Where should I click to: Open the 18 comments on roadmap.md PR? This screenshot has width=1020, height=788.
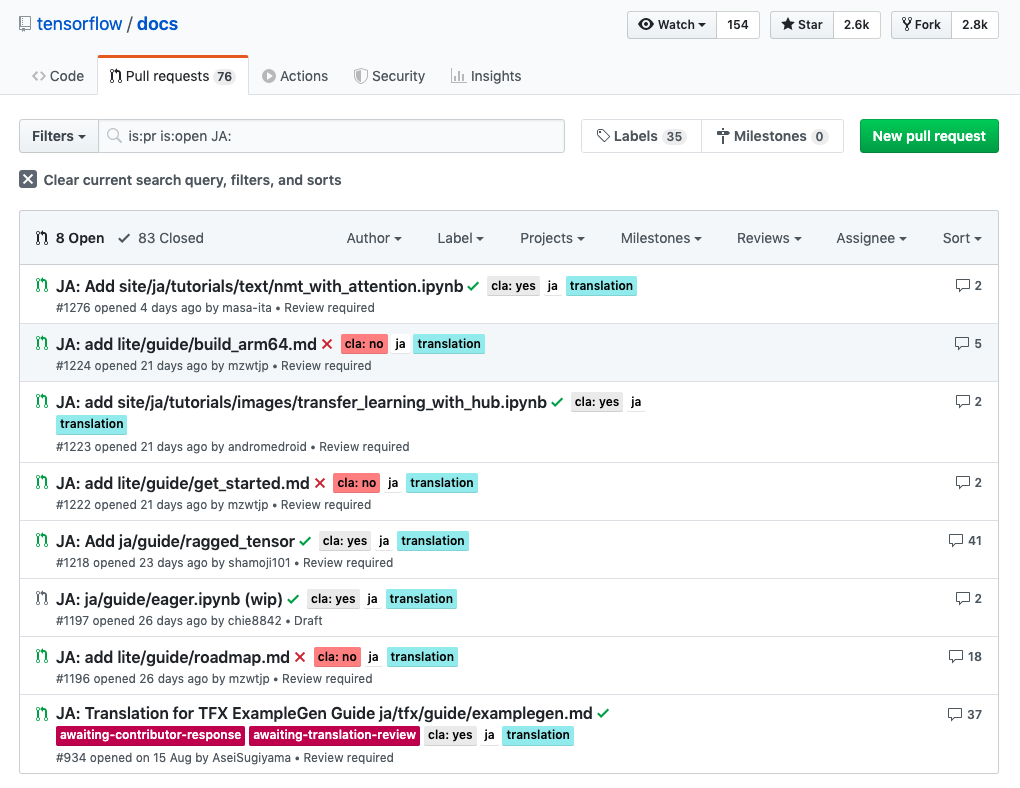(x=965, y=656)
